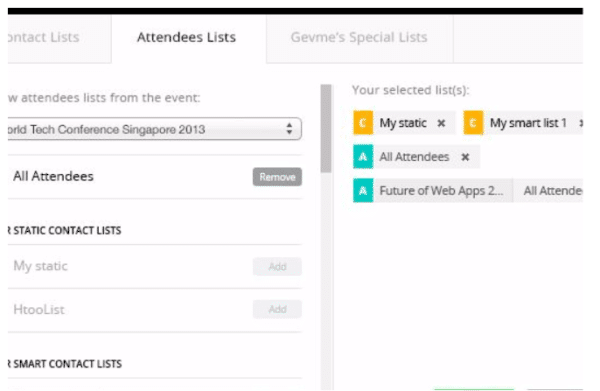
Task: Click the SMART CONTACT LISTS heading
Action: pyautogui.click(x=65, y=364)
